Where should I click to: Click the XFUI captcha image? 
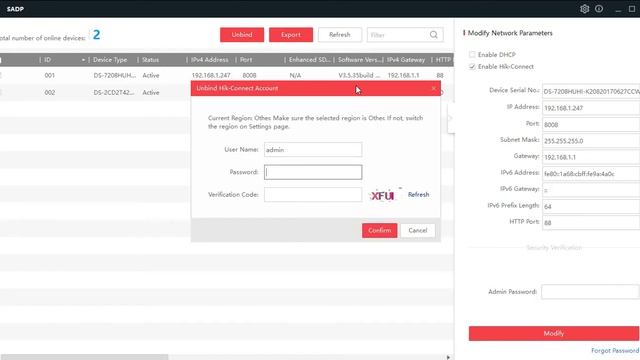(x=383, y=195)
